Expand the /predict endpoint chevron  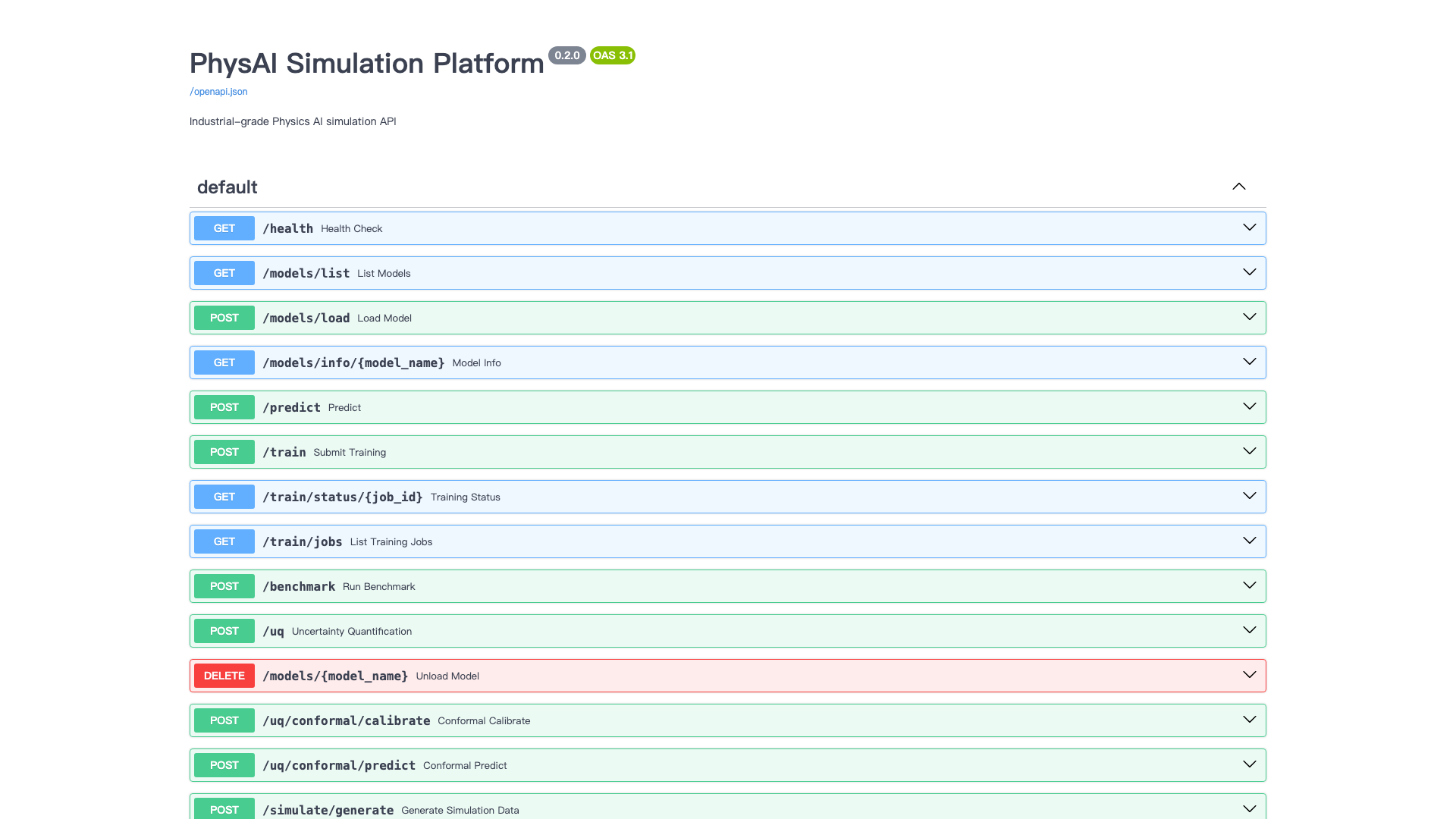1250,406
